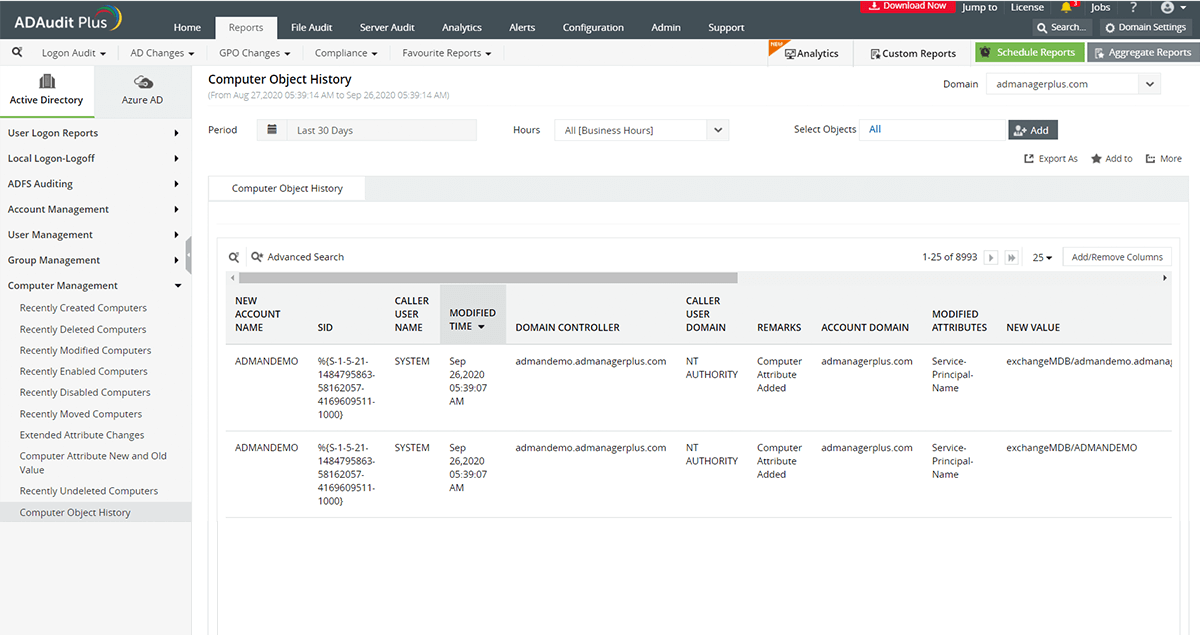The height and width of the screenshot is (635, 1200).
Task: Click the help question mark icon
Action: tap(1133, 7)
